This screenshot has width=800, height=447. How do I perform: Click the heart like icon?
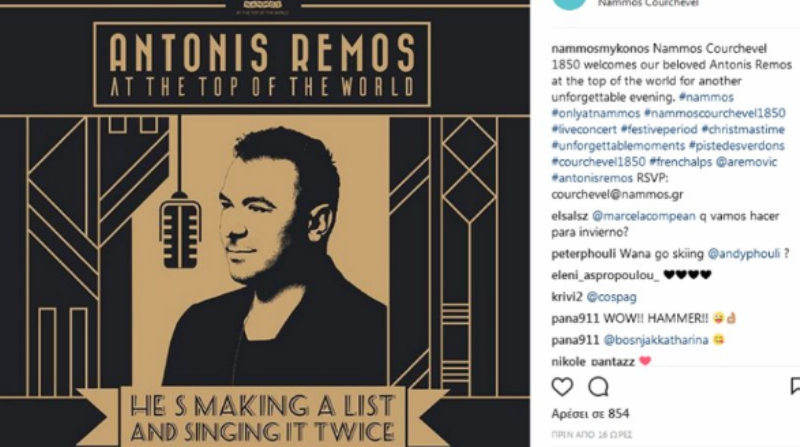coord(562,387)
